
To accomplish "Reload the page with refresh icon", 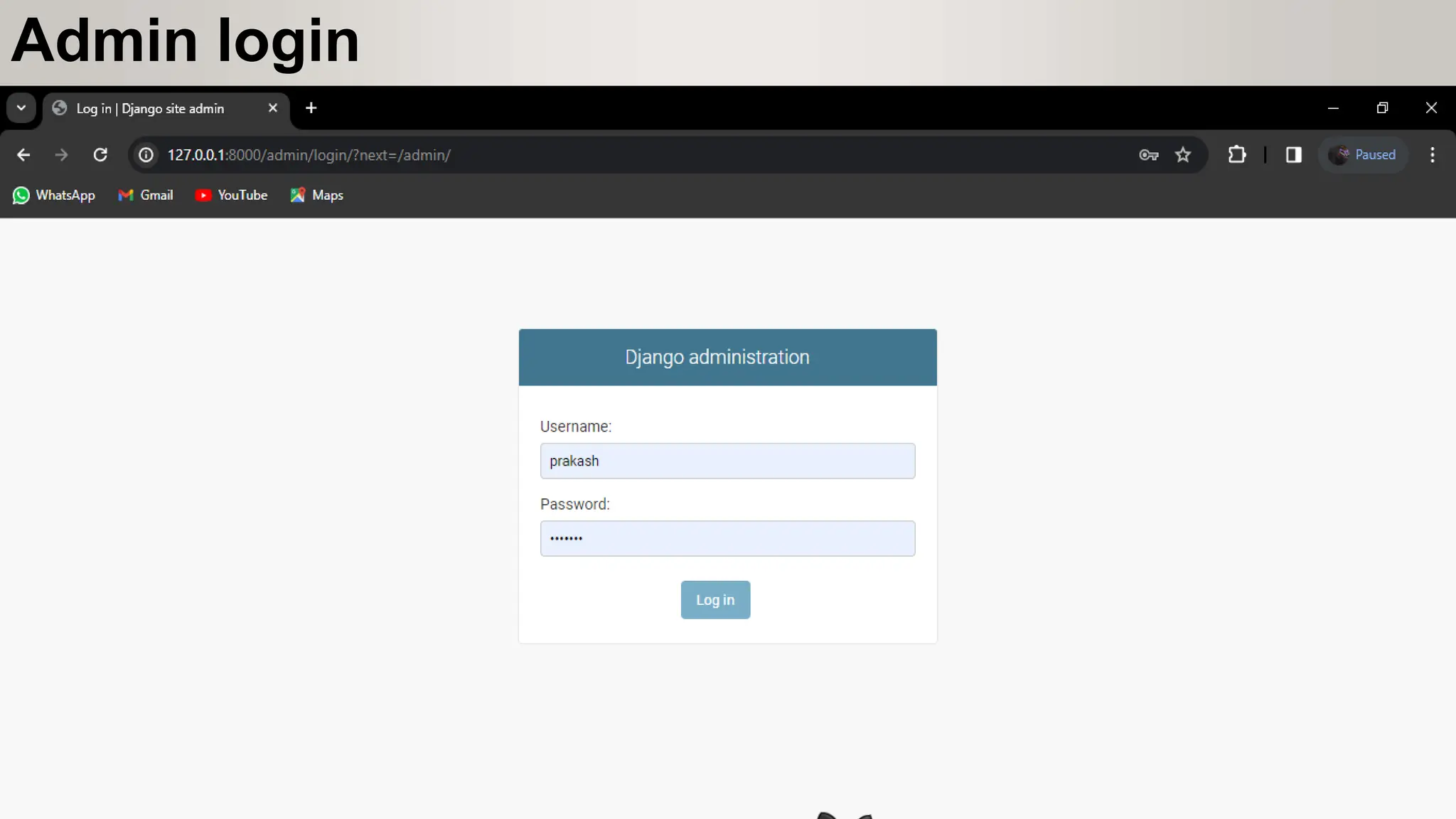I will 100,155.
